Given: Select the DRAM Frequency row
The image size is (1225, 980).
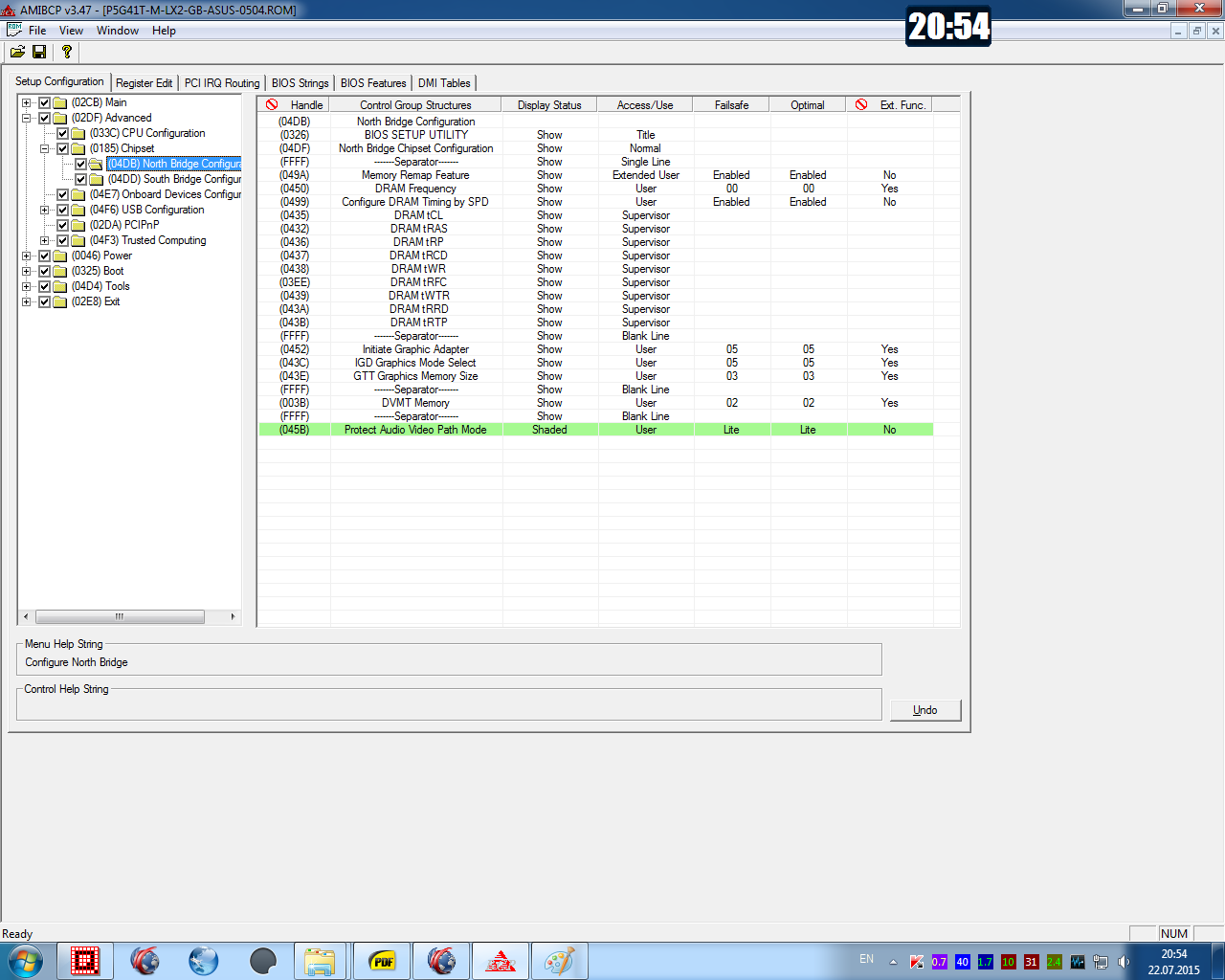Looking at the screenshot, I should 596,189.
